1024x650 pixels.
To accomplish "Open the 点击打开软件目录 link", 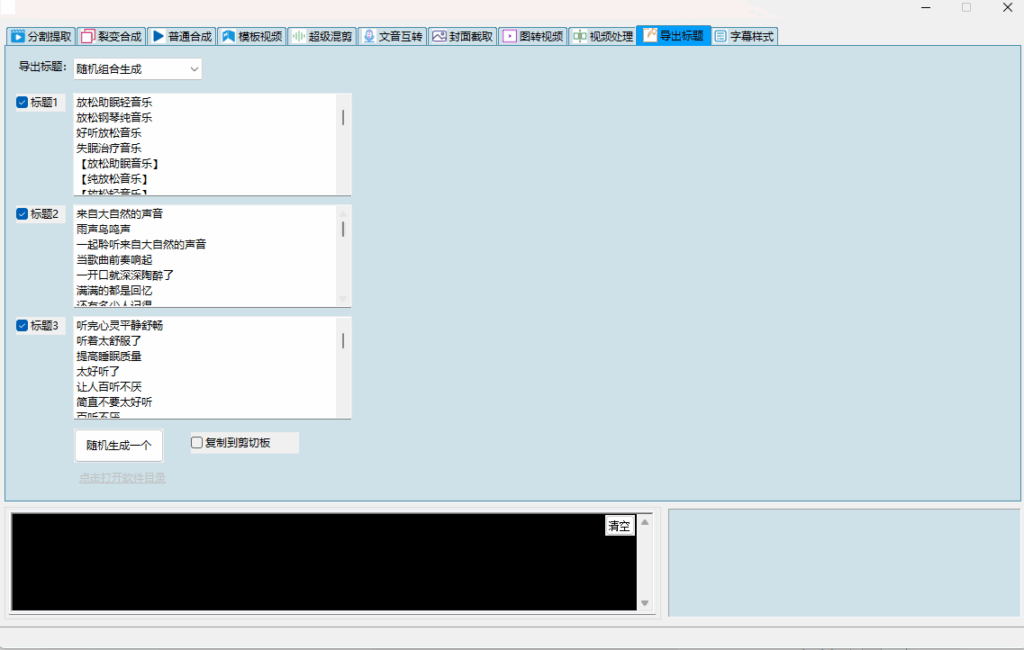I will click(x=122, y=478).
